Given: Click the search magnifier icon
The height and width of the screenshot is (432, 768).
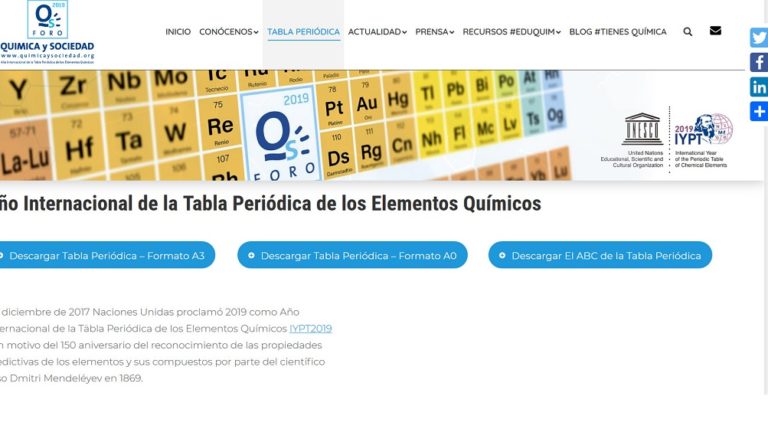Looking at the screenshot, I should (x=687, y=32).
